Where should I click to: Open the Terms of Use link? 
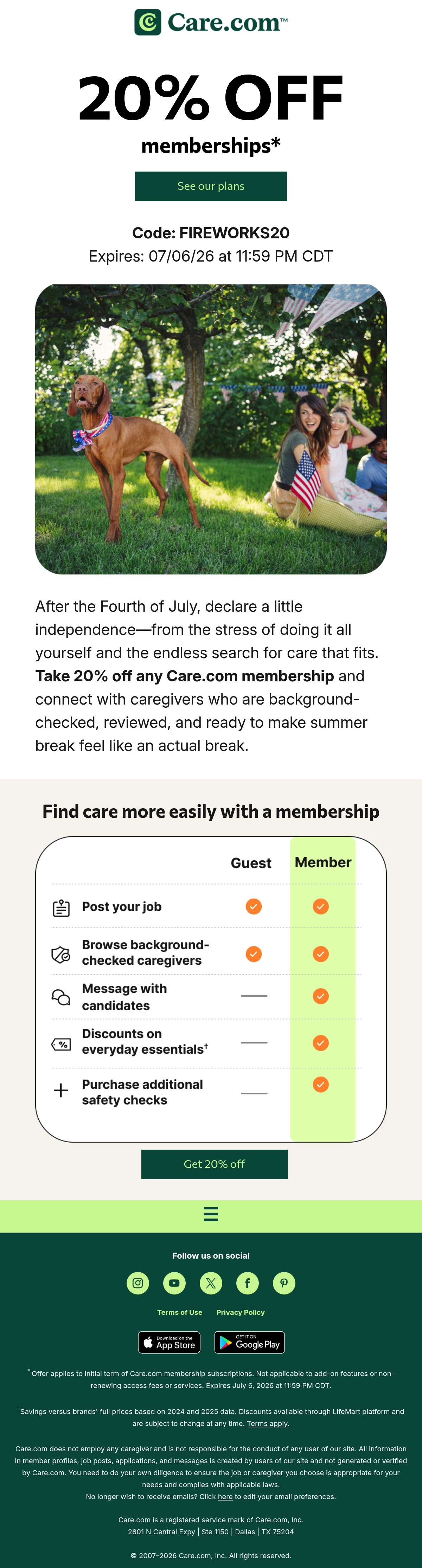[180, 1312]
